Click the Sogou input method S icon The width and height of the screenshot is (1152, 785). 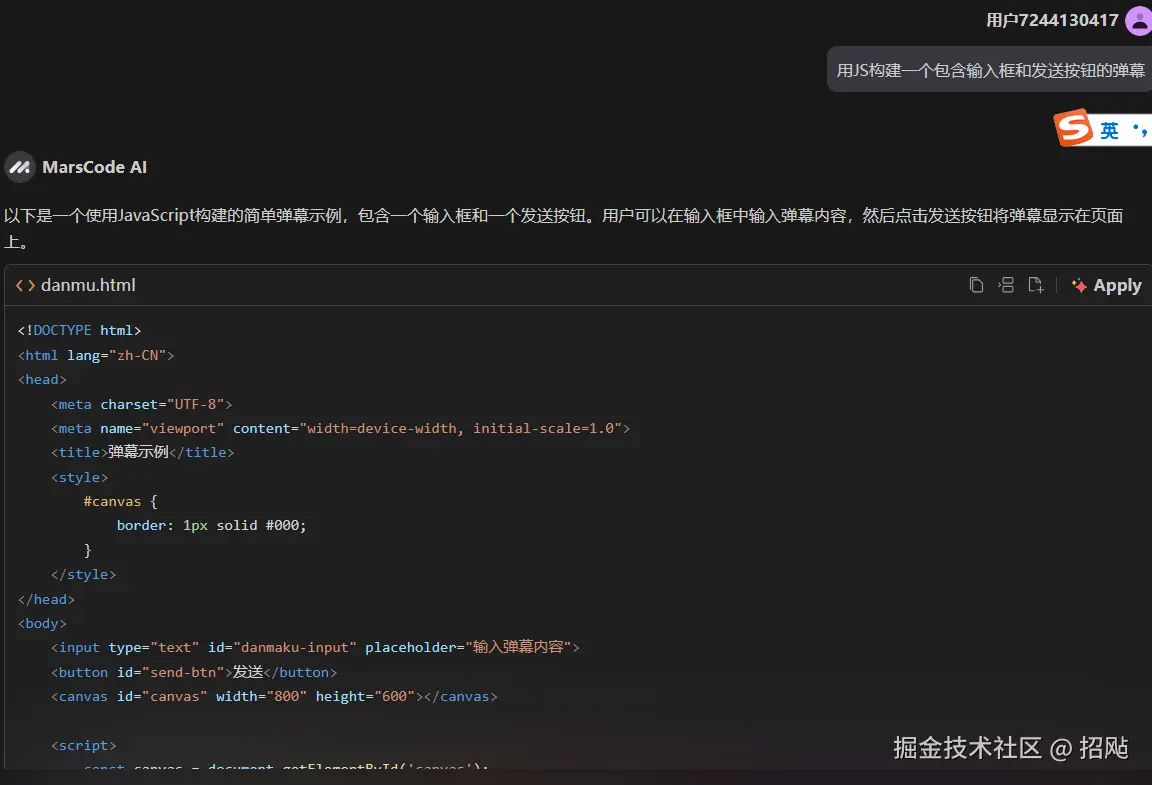click(x=1074, y=128)
